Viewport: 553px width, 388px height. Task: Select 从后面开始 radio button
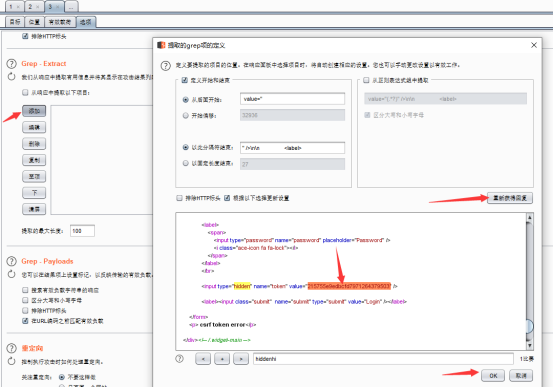(186, 100)
